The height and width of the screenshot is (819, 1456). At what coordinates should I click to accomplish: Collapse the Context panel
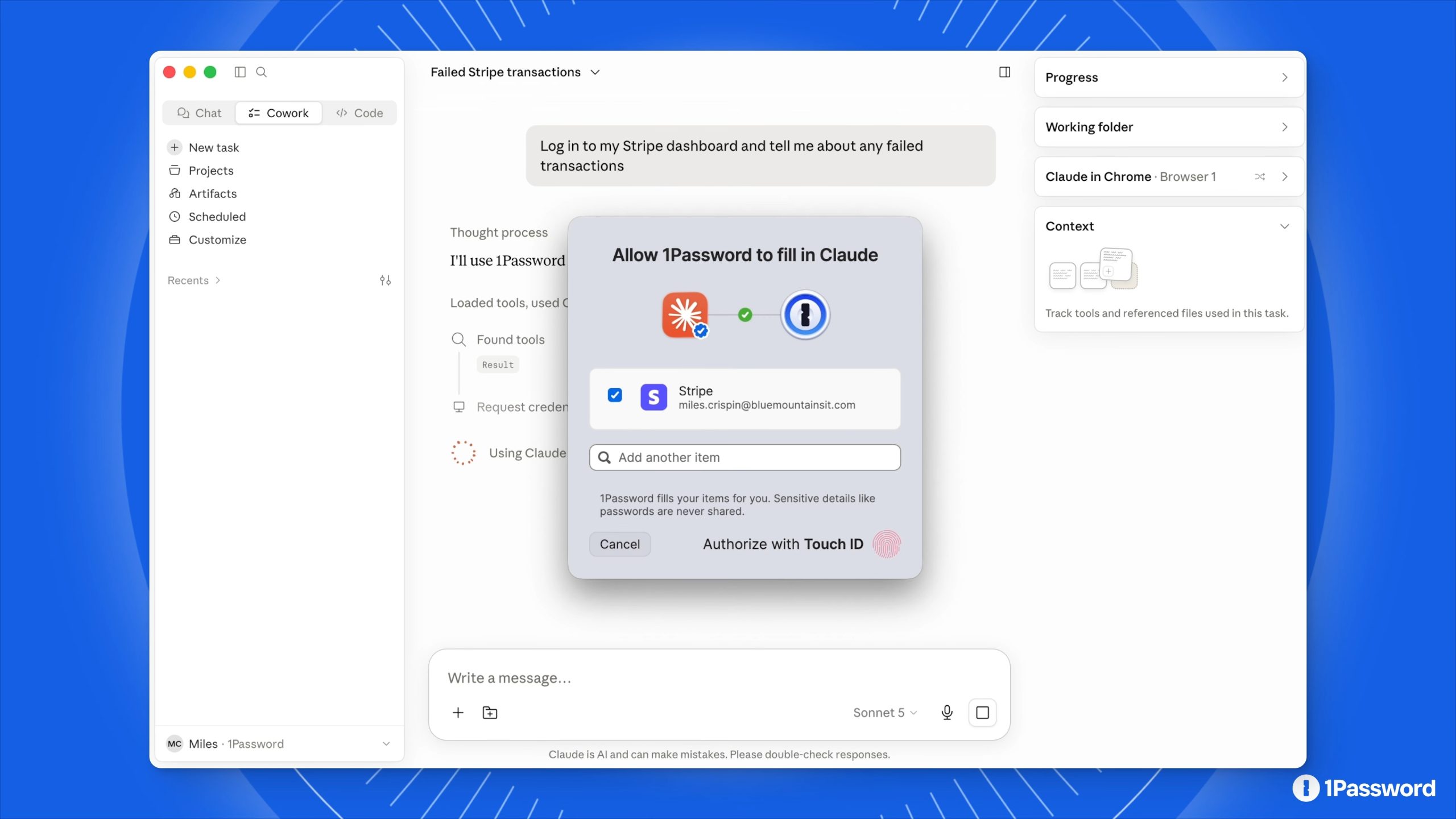[x=1285, y=226]
